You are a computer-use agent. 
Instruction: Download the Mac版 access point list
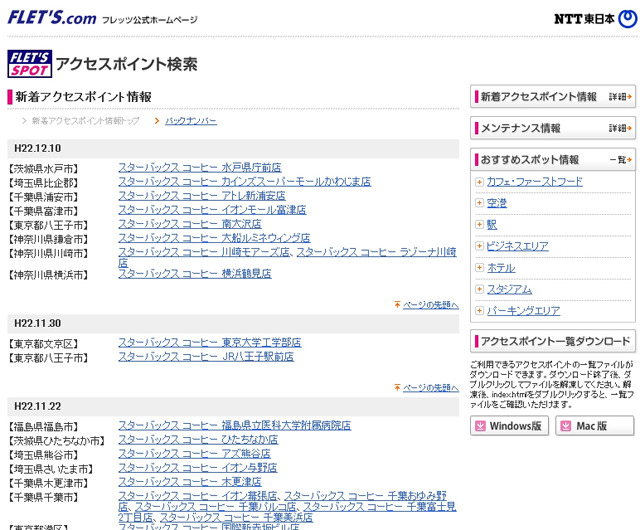pos(595,426)
